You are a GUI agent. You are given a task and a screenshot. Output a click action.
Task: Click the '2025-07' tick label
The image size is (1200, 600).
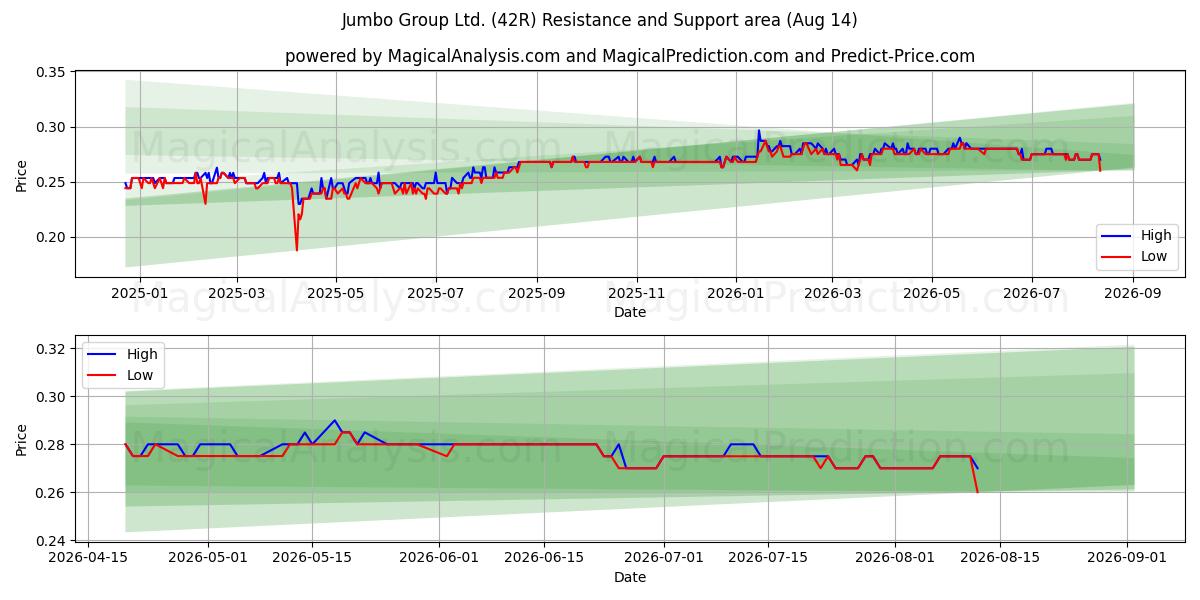[435, 293]
